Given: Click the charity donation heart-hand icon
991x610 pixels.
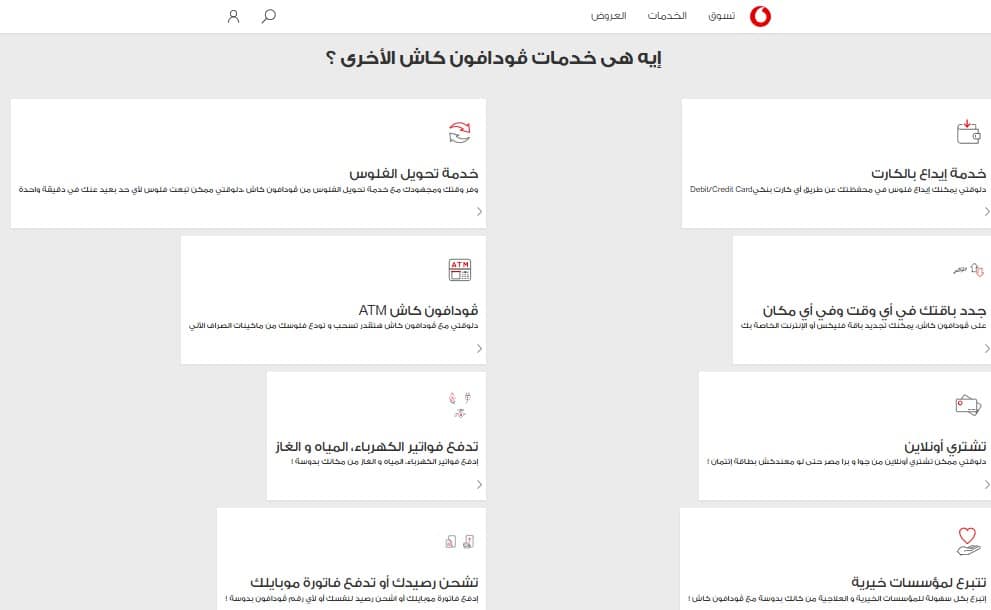Looking at the screenshot, I should pyautogui.click(x=967, y=541).
